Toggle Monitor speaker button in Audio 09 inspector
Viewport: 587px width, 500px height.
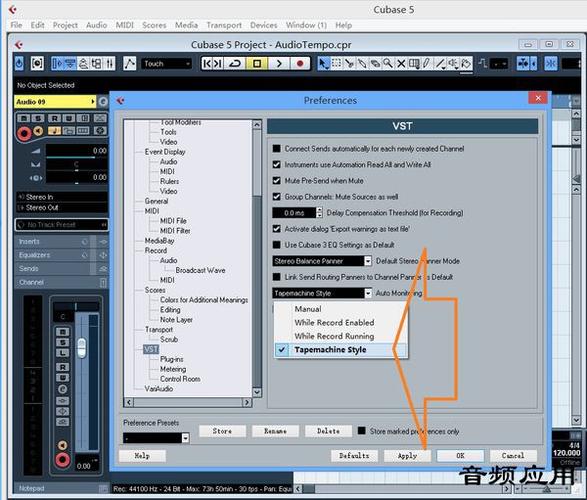(38, 131)
